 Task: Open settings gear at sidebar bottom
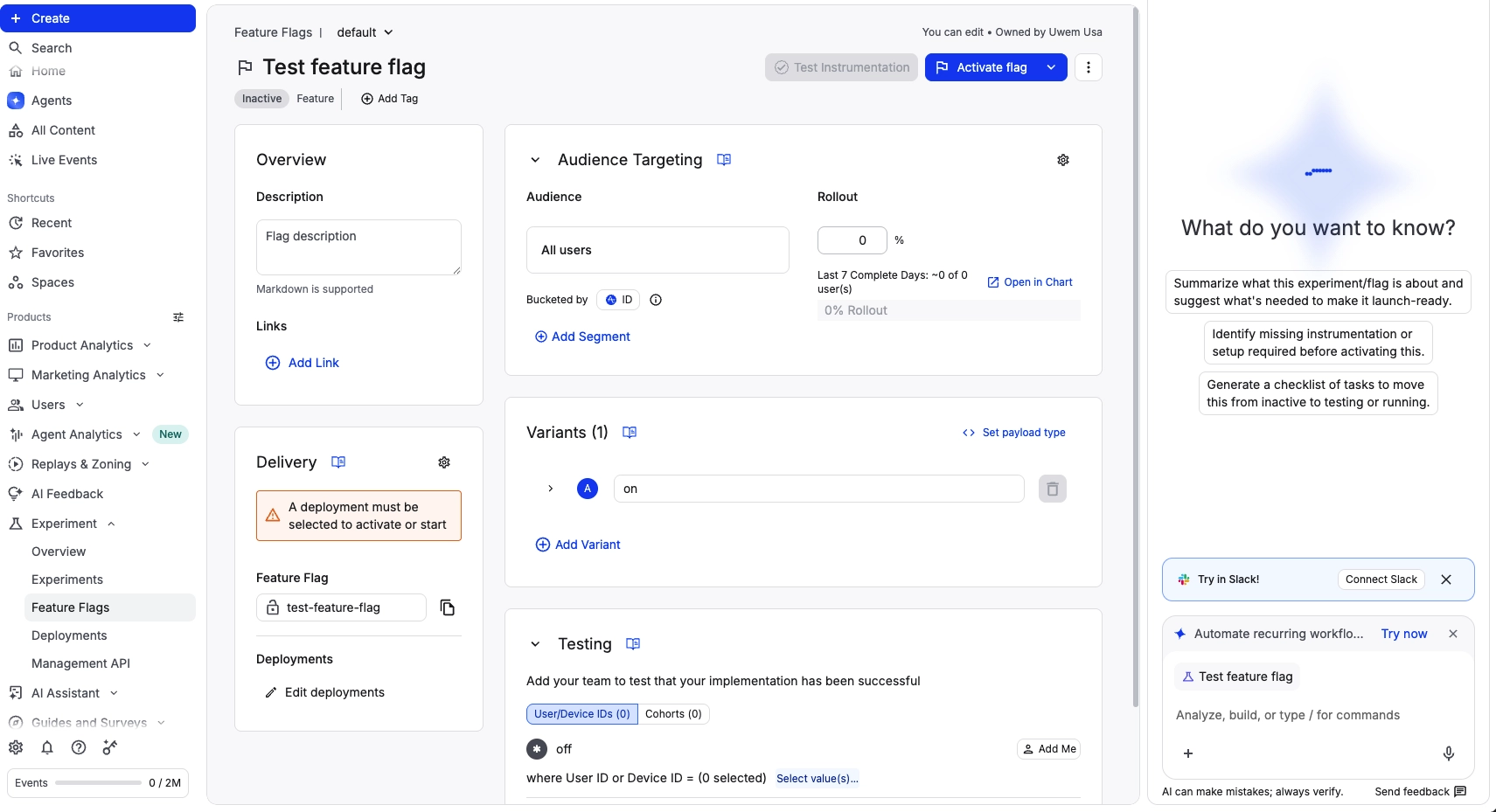tap(16, 747)
